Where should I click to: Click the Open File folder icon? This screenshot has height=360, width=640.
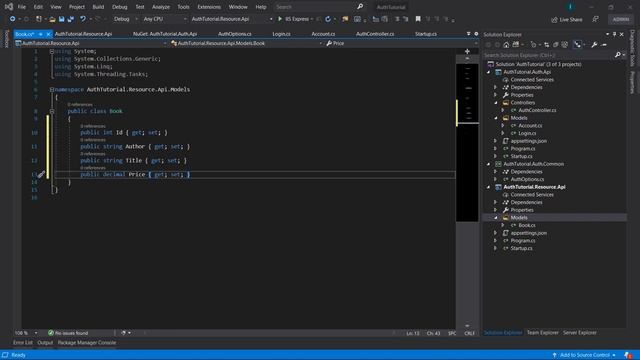click(x=52, y=19)
